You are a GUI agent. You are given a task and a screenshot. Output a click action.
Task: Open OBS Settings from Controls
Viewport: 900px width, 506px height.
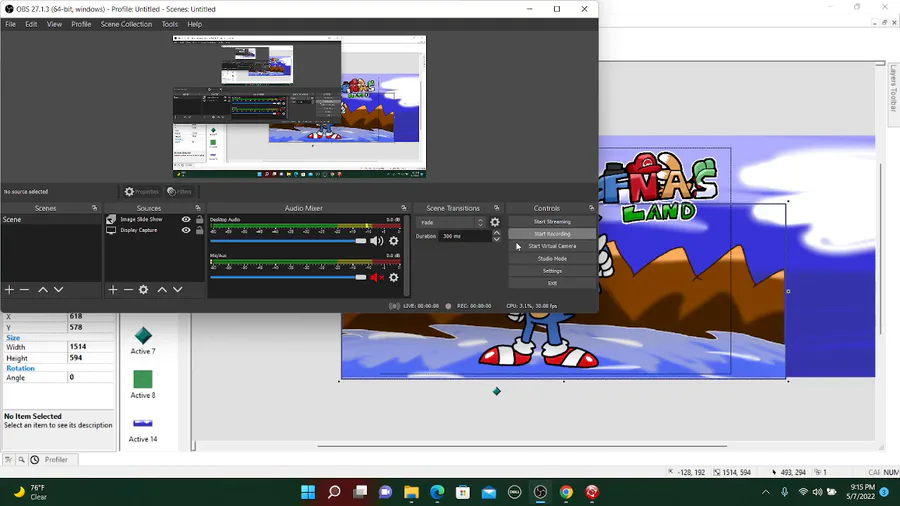(x=552, y=271)
